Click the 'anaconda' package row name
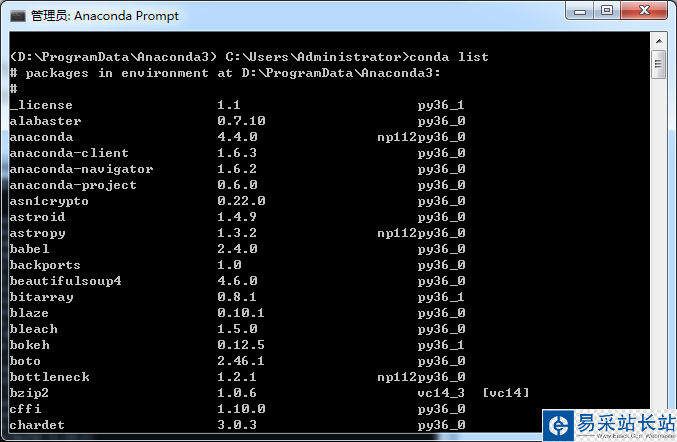 [41, 137]
